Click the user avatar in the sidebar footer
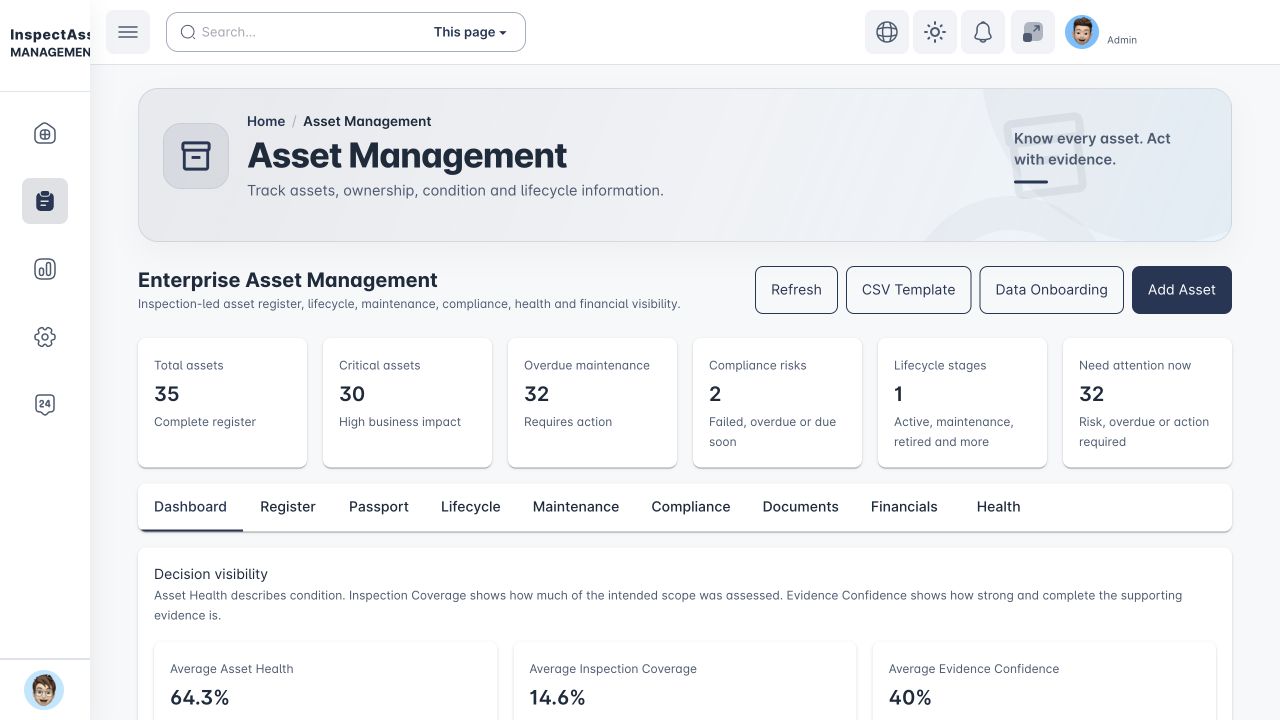1280x720 pixels. coord(44,690)
